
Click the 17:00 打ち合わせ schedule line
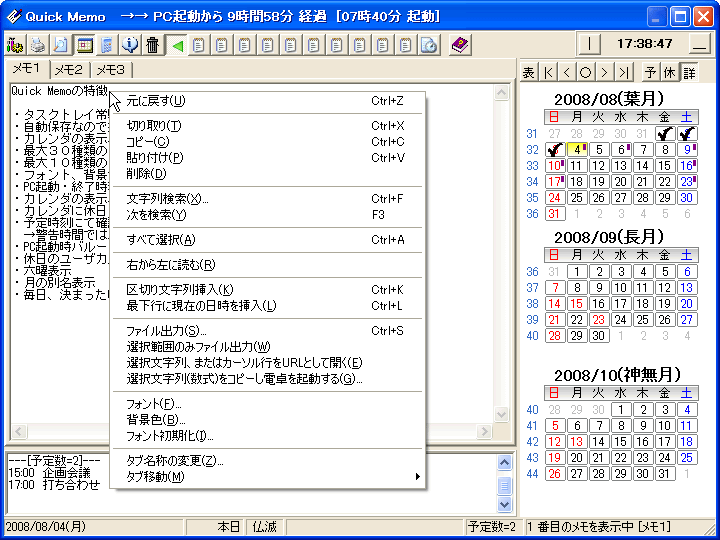point(54,484)
